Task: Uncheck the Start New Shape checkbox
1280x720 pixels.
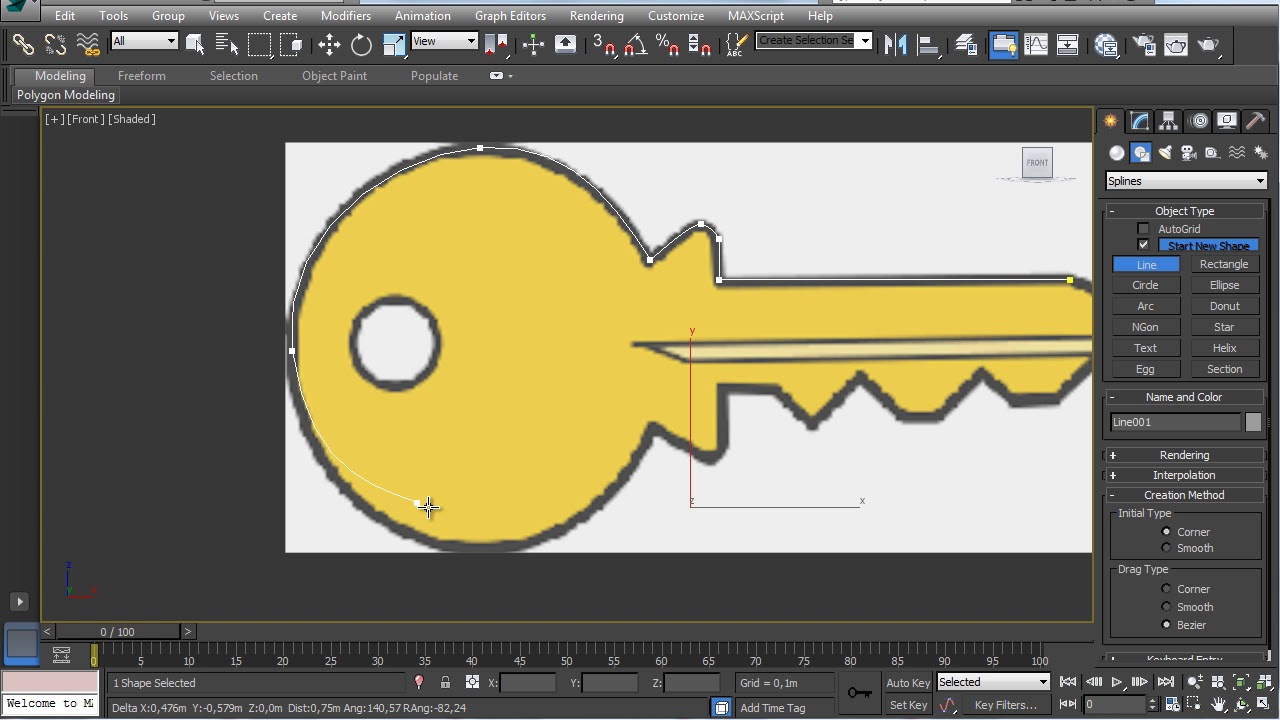Action: tap(1143, 245)
